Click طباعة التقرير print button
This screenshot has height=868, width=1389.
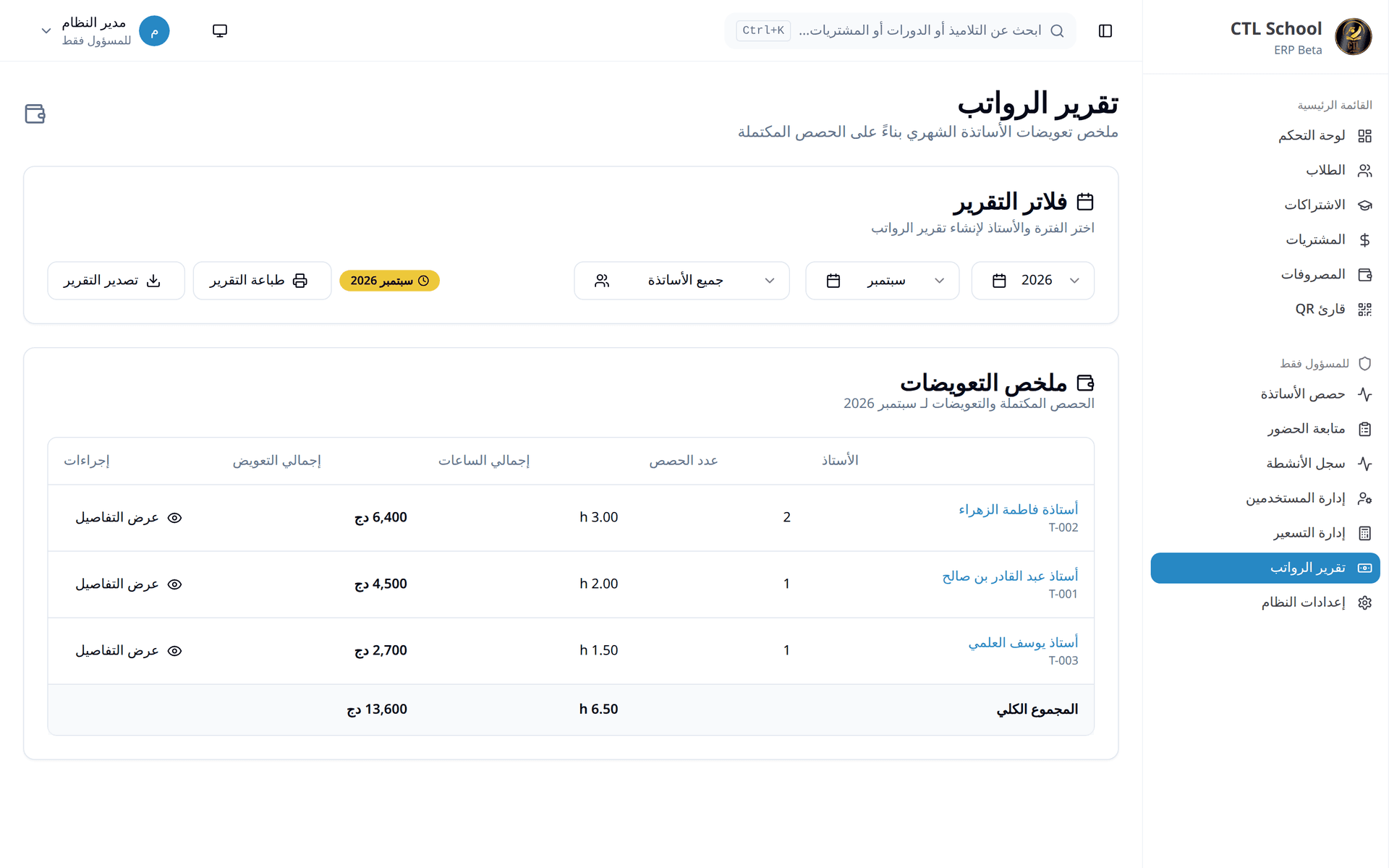(262, 281)
